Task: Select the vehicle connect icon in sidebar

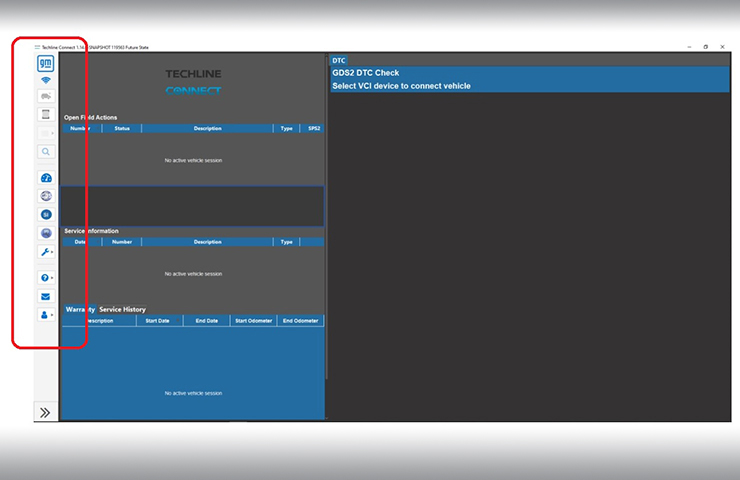Action: pyautogui.click(x=46, y=97)
